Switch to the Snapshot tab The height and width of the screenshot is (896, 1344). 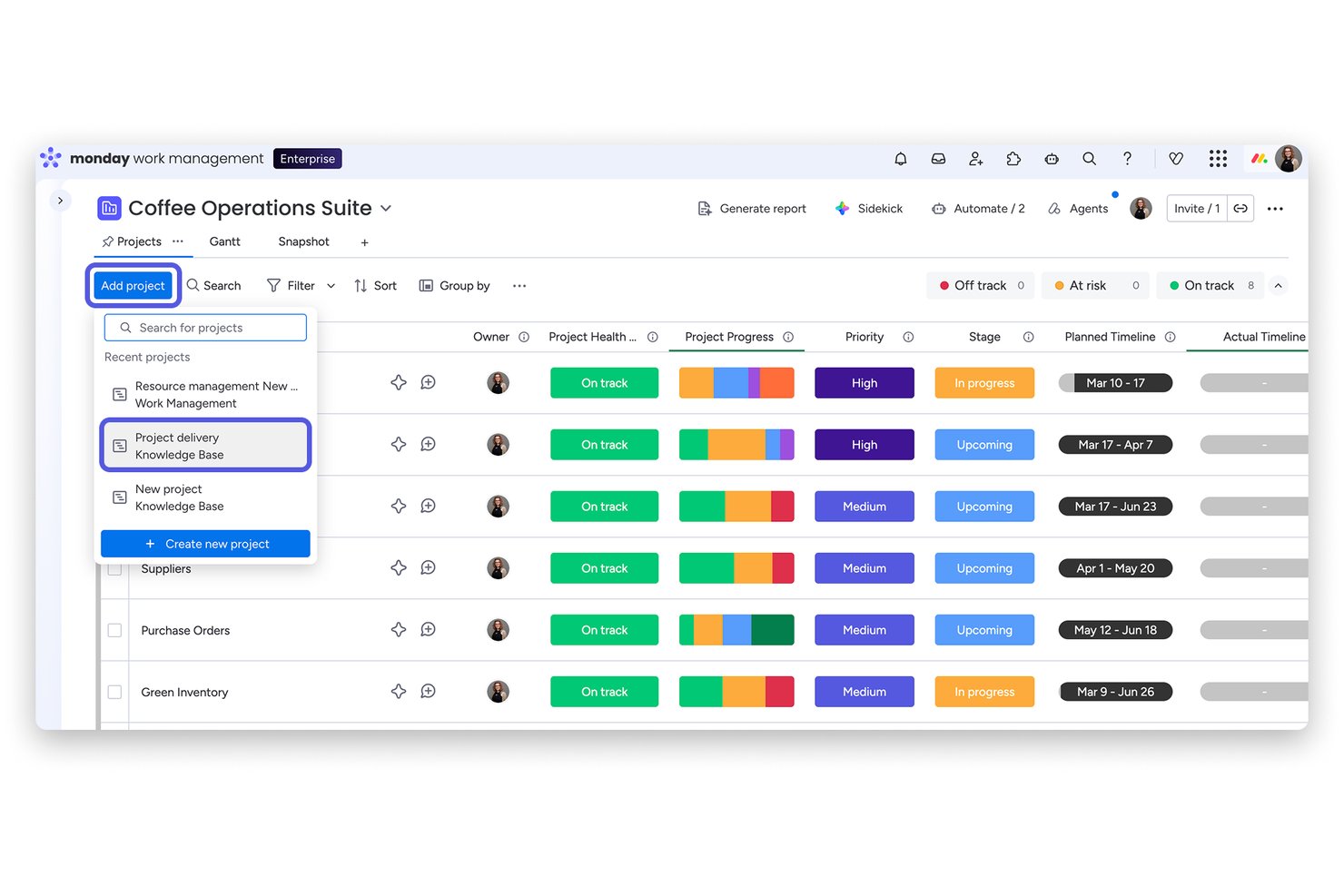303,241
